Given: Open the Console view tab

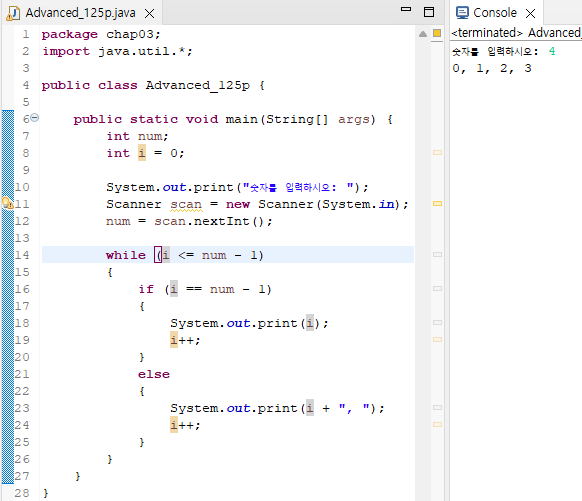Looking at the screenshot, I should pos(487,13).
